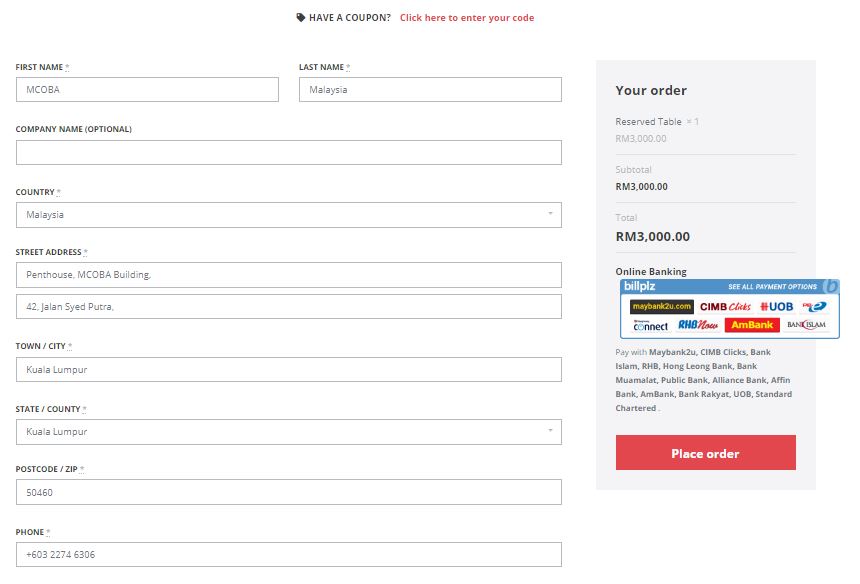Click the Postcode field showing 50460

[x=288, y=492]
